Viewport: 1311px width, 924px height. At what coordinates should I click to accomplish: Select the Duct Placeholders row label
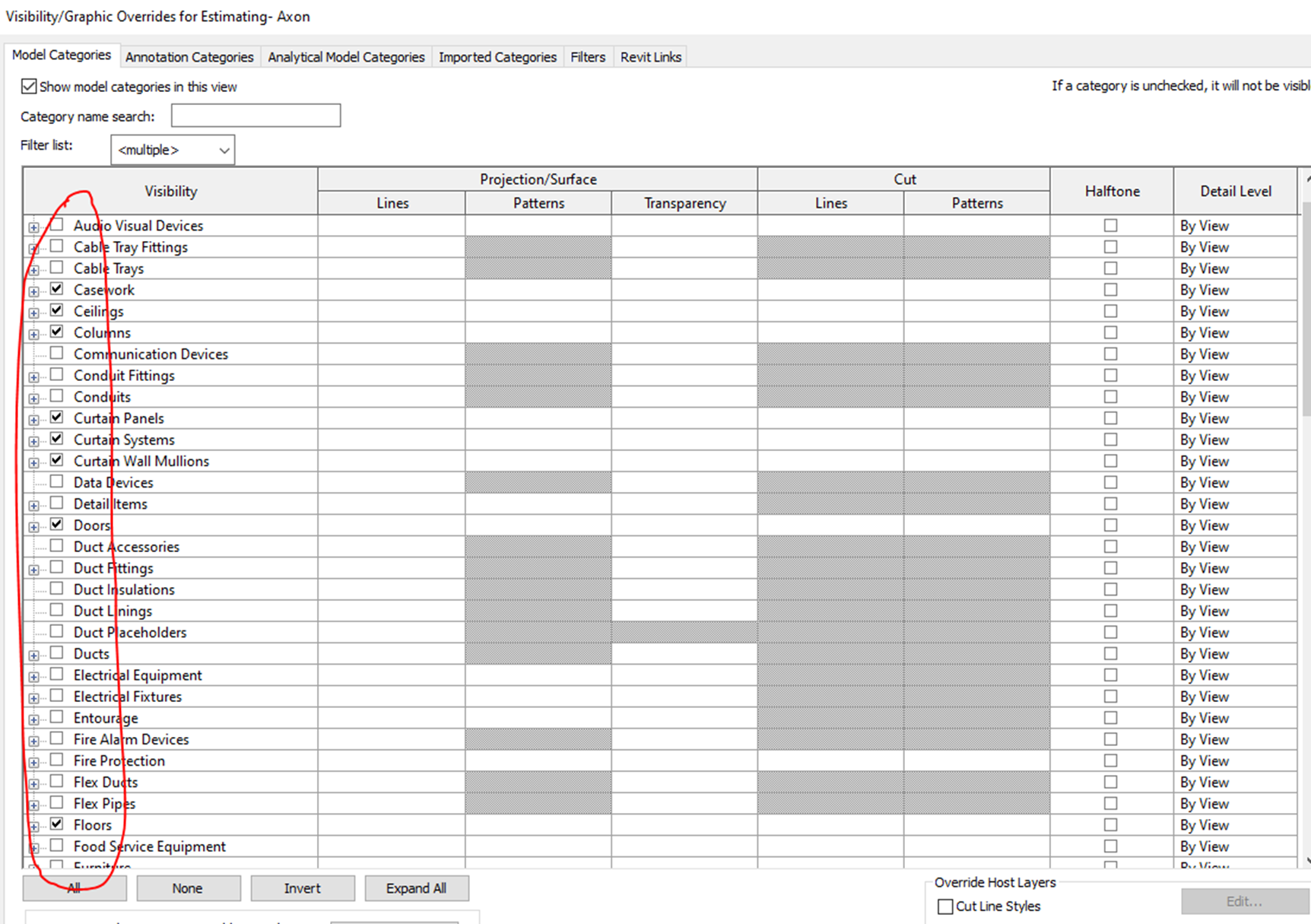[130, 633]
